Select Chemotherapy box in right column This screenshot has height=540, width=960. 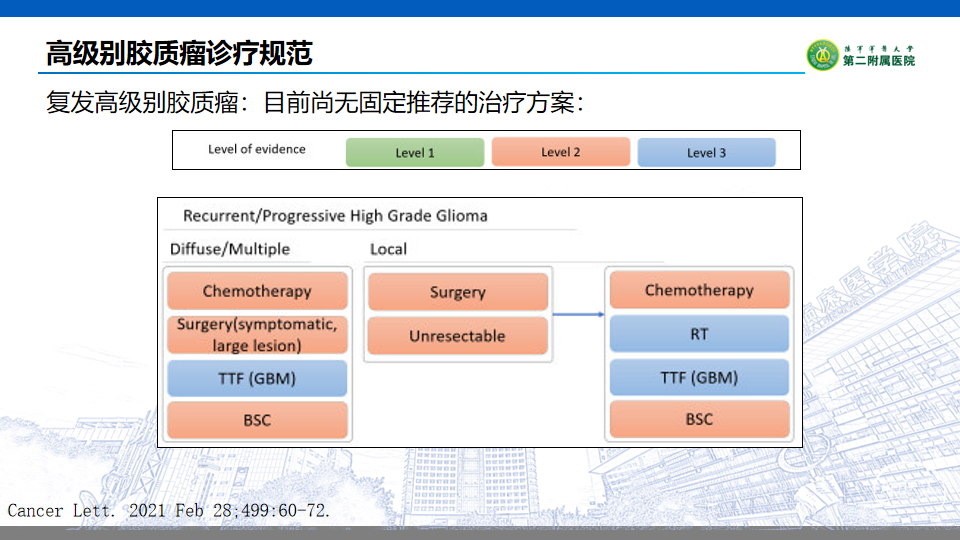click(x=699, y=290)
